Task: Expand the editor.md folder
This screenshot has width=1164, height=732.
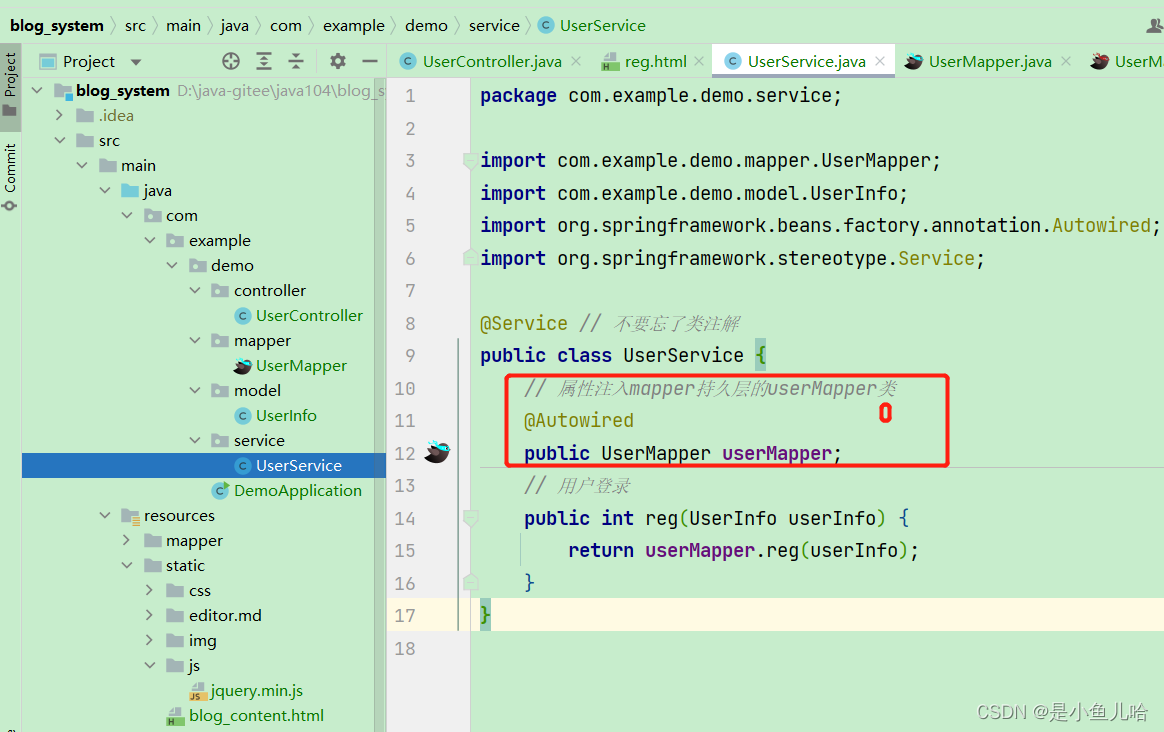Action: pos(149,615)
